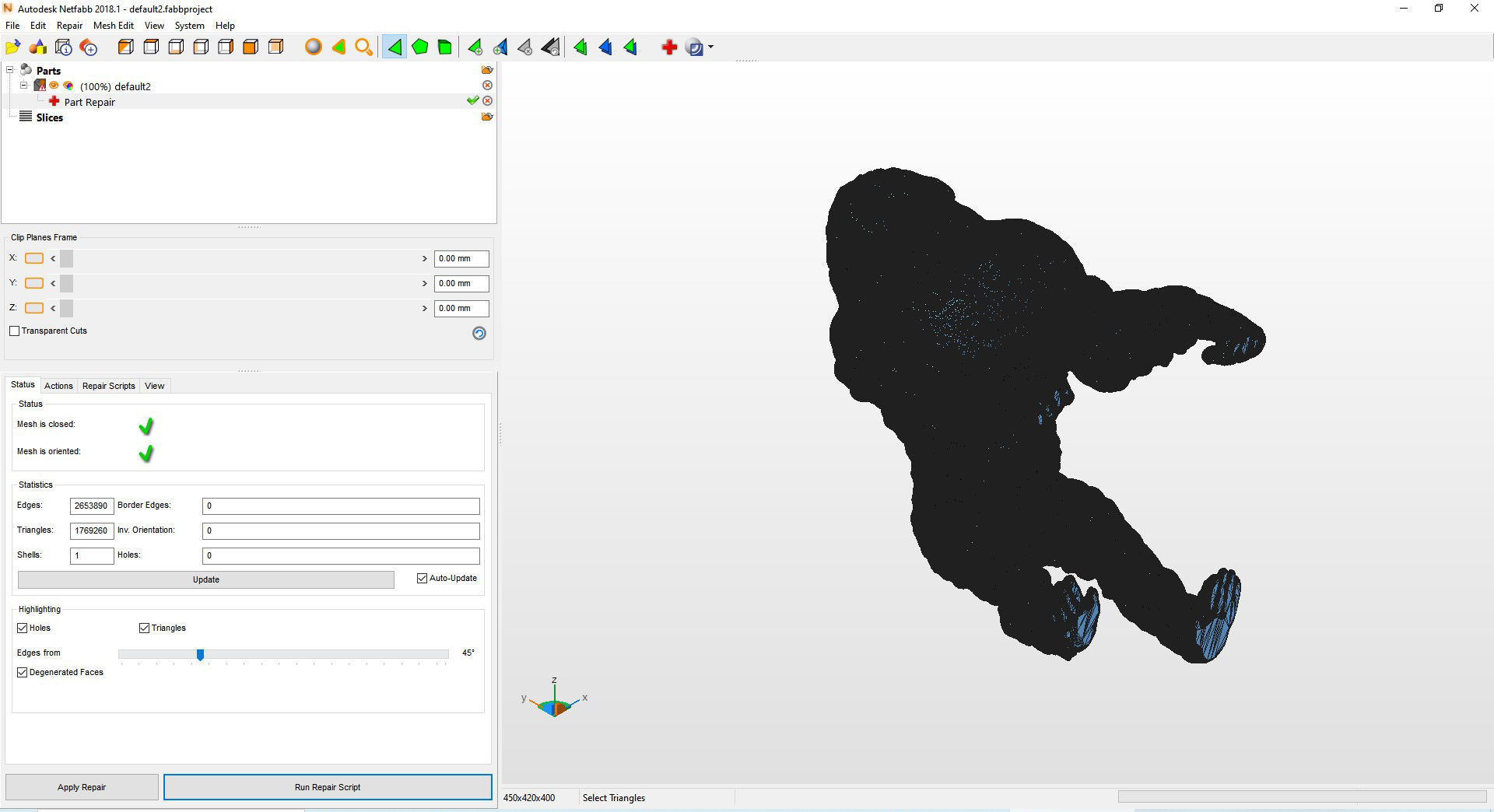Click the open project folder toolbar icon

[13, 47]
